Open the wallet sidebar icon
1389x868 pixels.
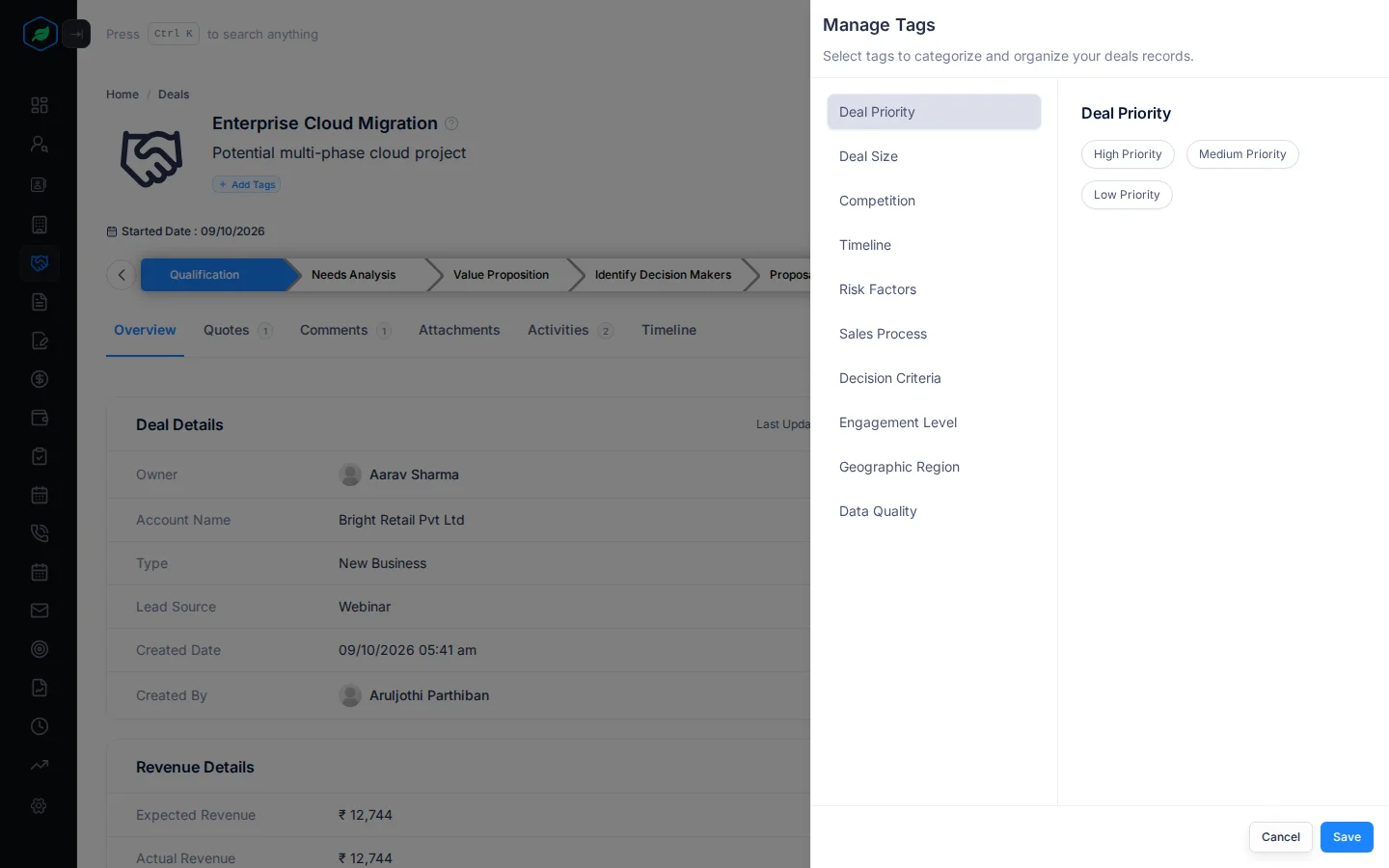(x=40, y=418)
